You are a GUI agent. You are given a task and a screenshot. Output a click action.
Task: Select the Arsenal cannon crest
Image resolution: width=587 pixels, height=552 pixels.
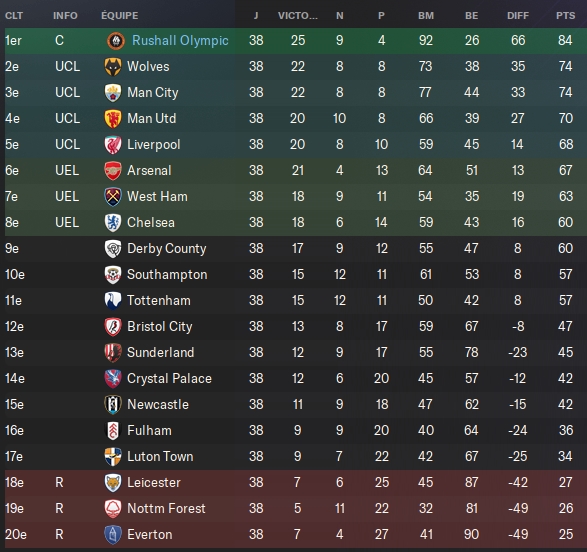point(113,171)
